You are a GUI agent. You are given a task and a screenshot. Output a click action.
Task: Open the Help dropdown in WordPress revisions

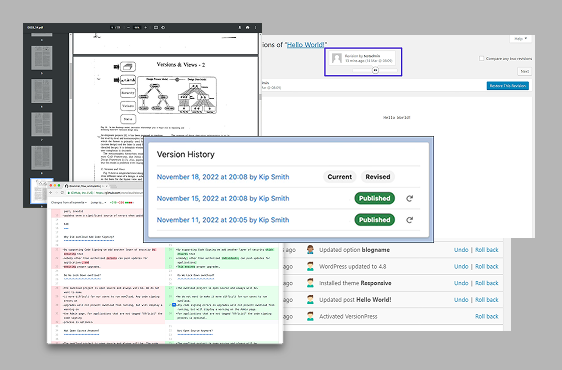click(520, 39)
